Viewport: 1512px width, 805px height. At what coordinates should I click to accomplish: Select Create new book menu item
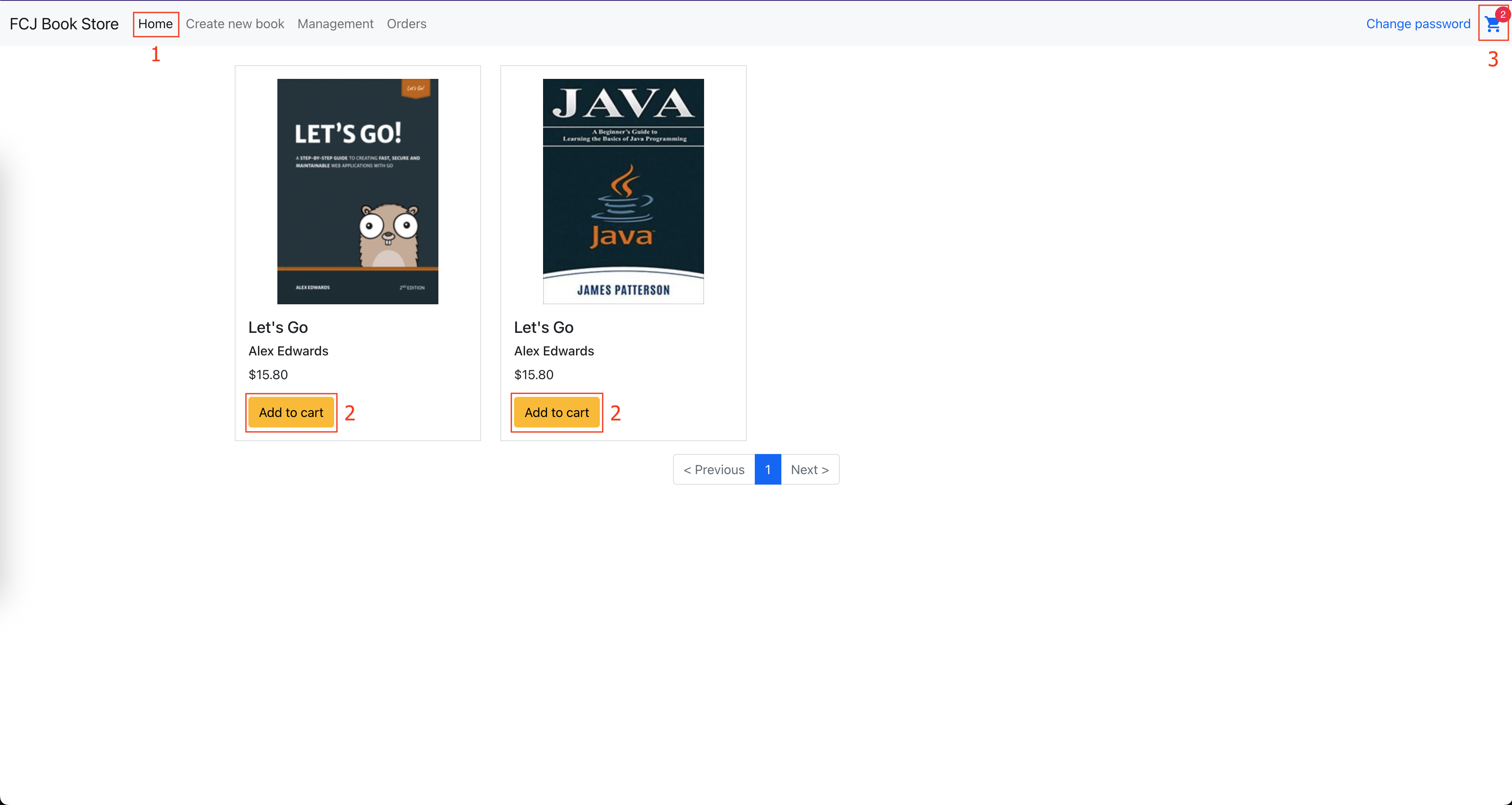[236, 23]
